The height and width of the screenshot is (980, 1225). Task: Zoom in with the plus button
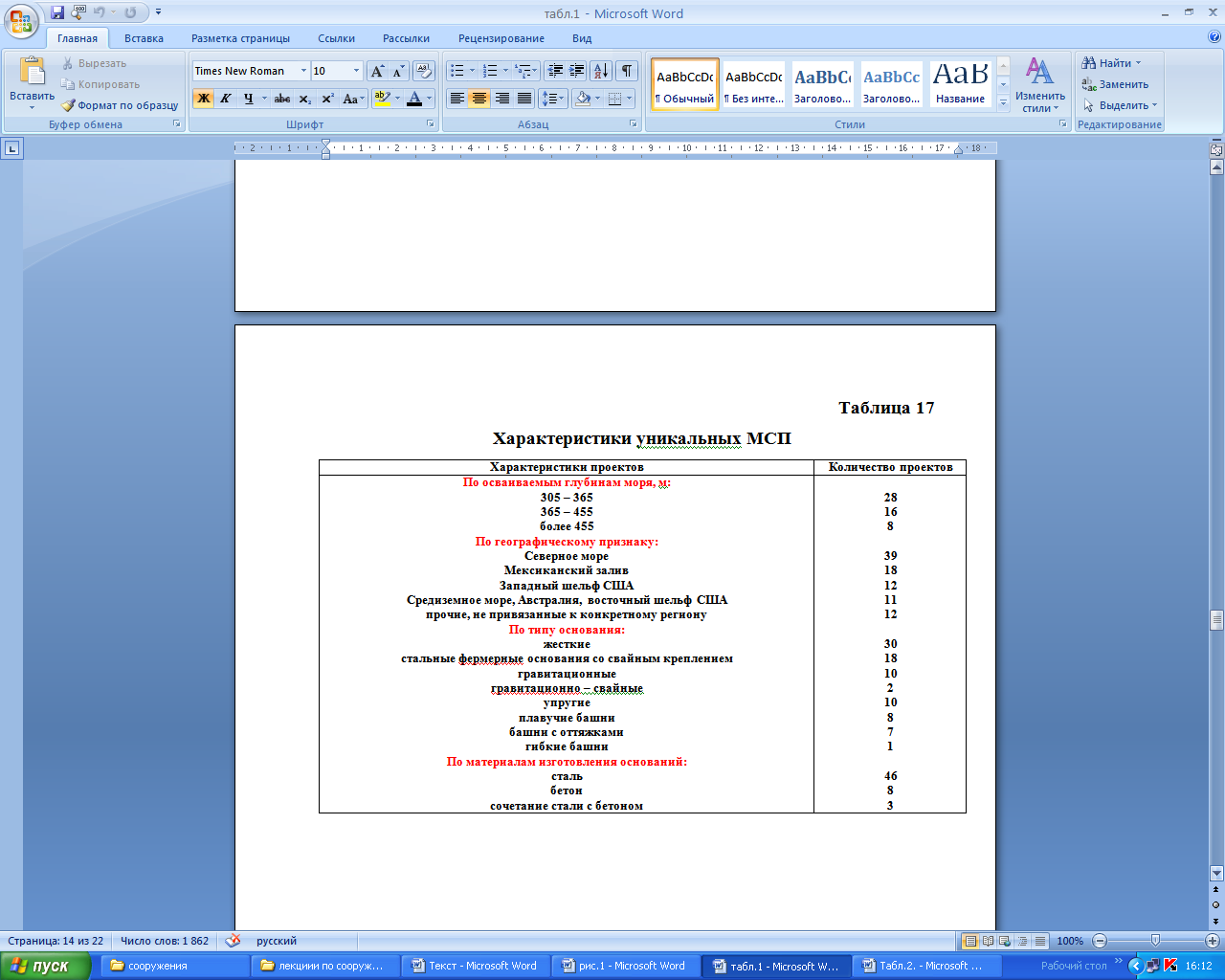pyautogui.click(x=1212, y=941)
